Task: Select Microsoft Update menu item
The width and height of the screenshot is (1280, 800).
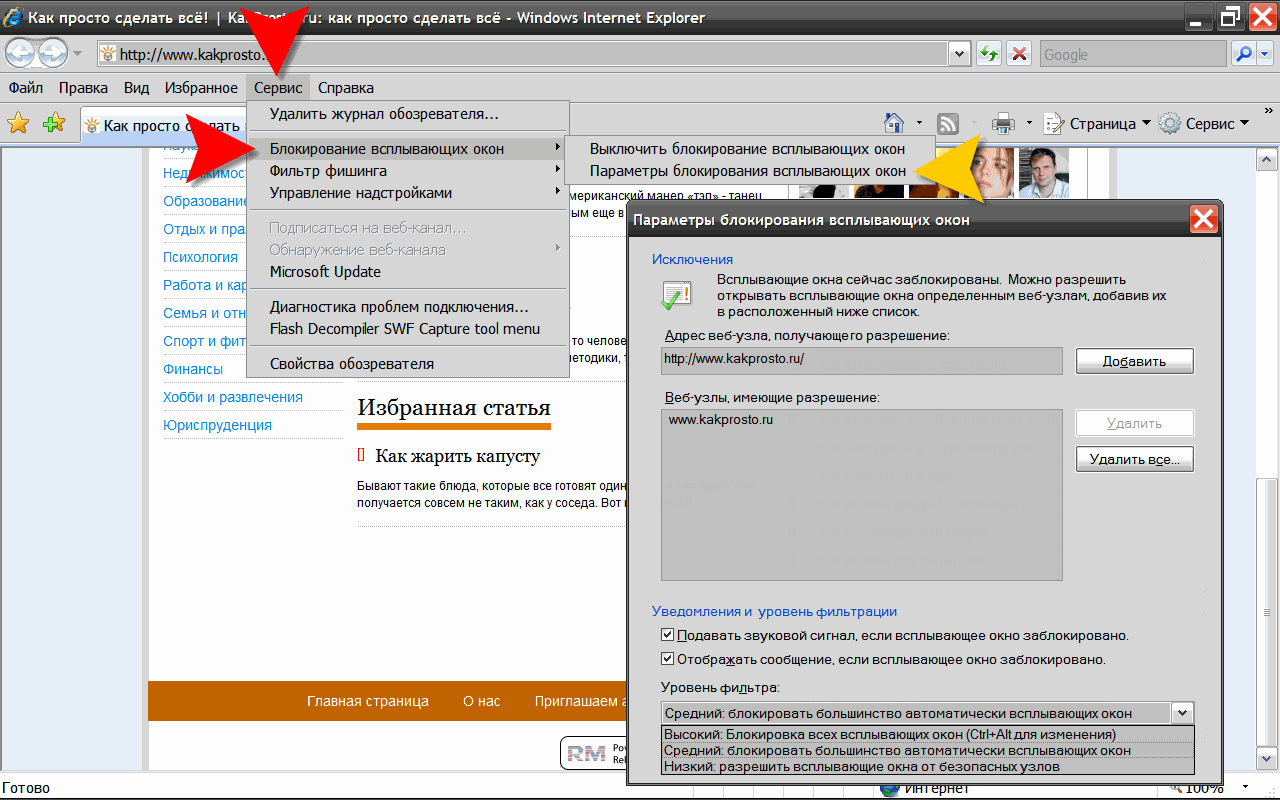Action: pyautogui.click(x=408, y=271)
